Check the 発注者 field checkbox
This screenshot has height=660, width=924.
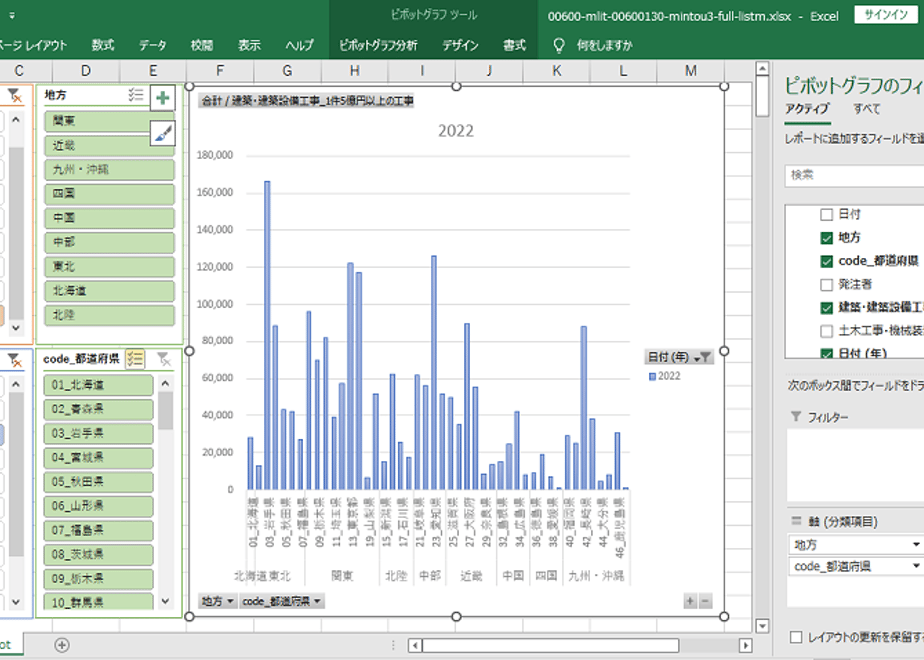pos(826,285)
